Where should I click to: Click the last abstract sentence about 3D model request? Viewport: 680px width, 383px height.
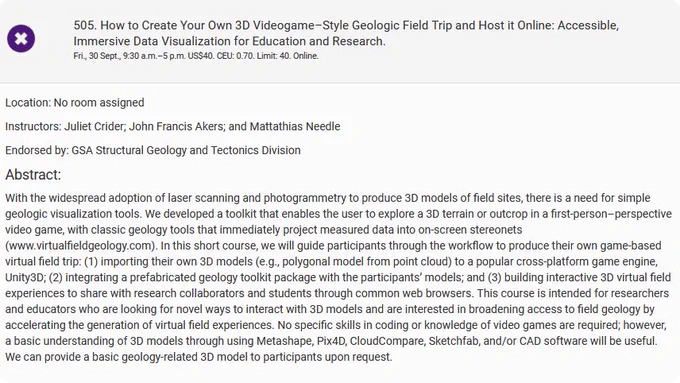pyautogui.click(x=199, y=357)
